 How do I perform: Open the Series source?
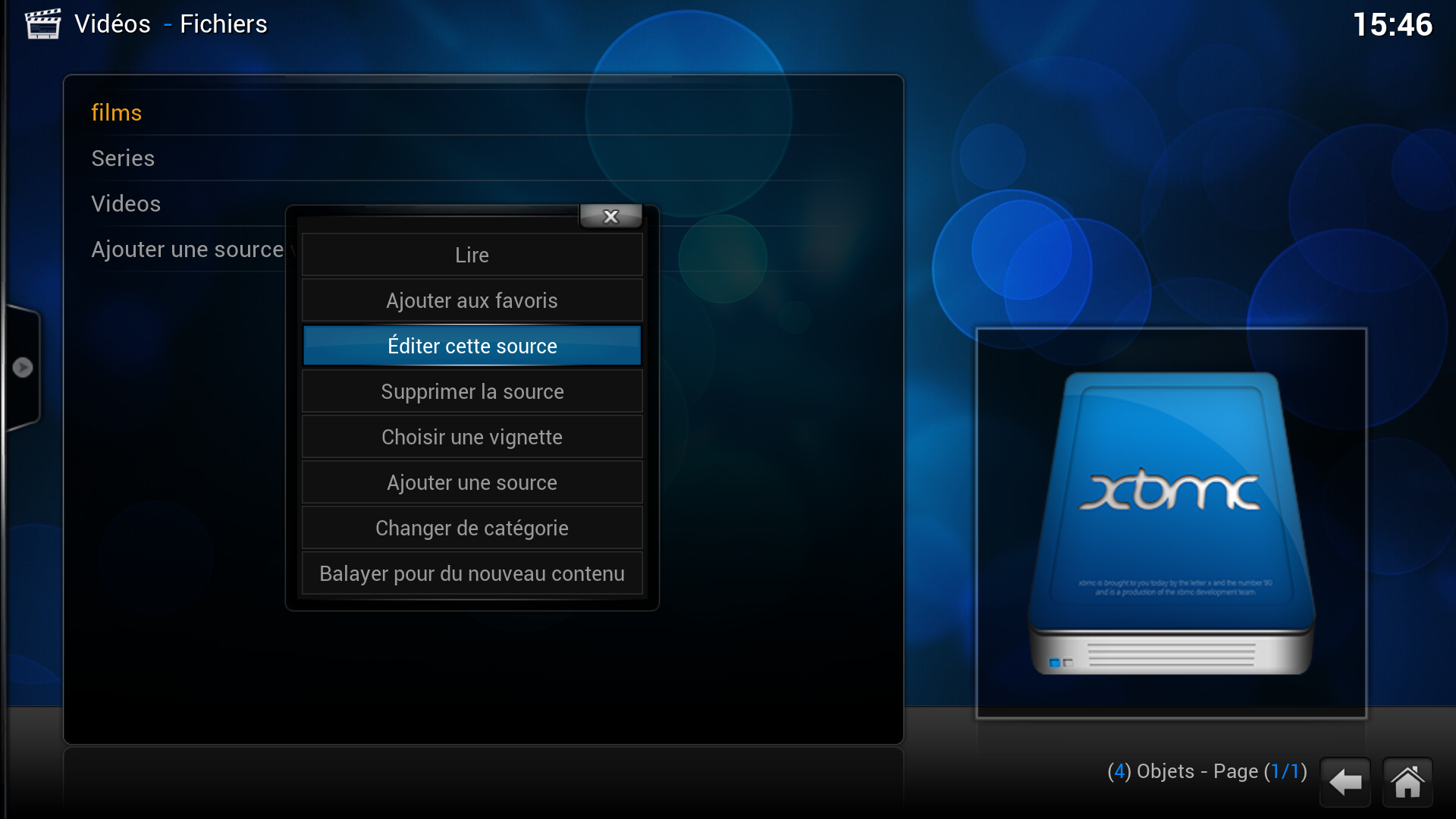[x=123, y=158]
